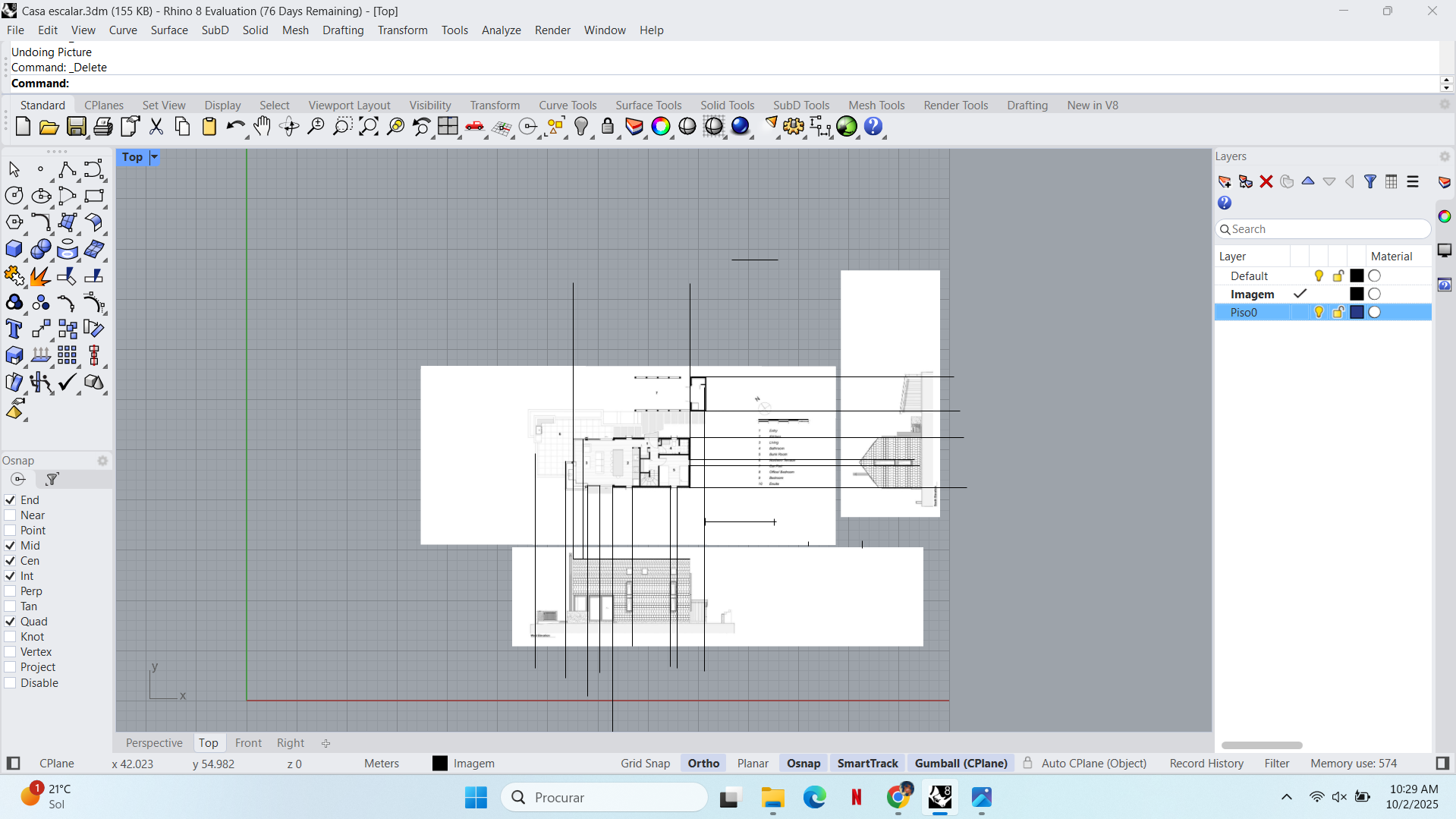This screenshot has width=1456, height=819.
Task: Create a new layer with Layers panel icon
Action: [1224, 181]
